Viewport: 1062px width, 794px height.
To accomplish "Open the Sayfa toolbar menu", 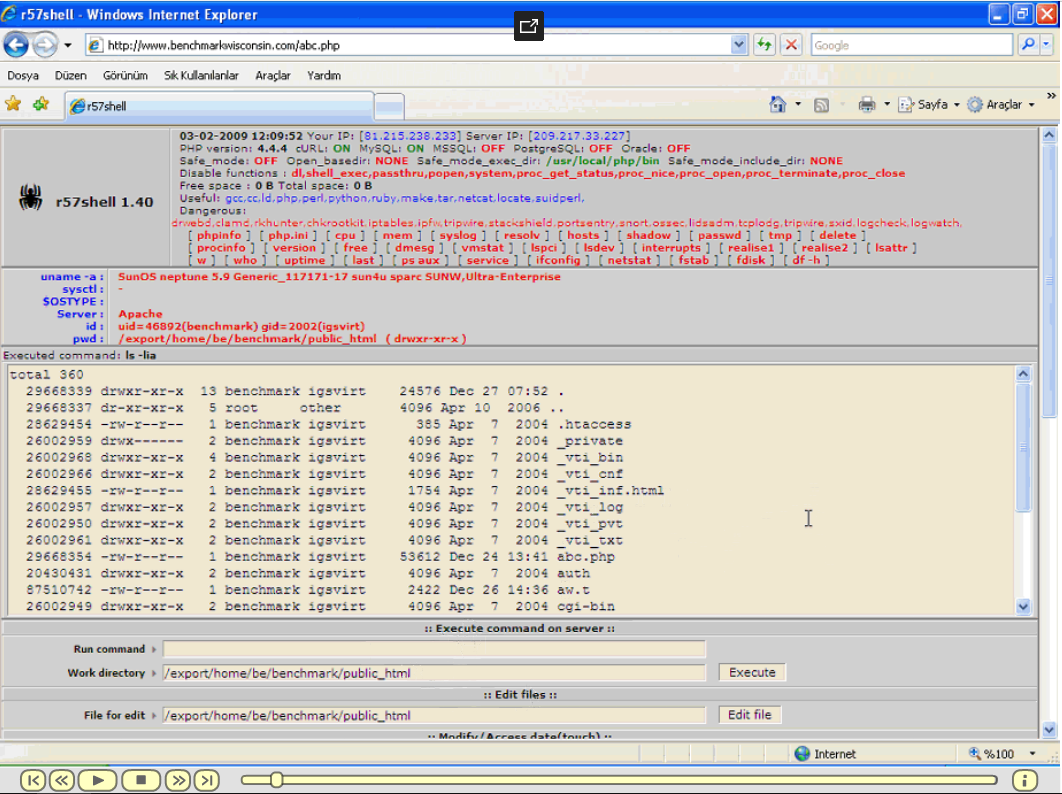I will point(929,104).
